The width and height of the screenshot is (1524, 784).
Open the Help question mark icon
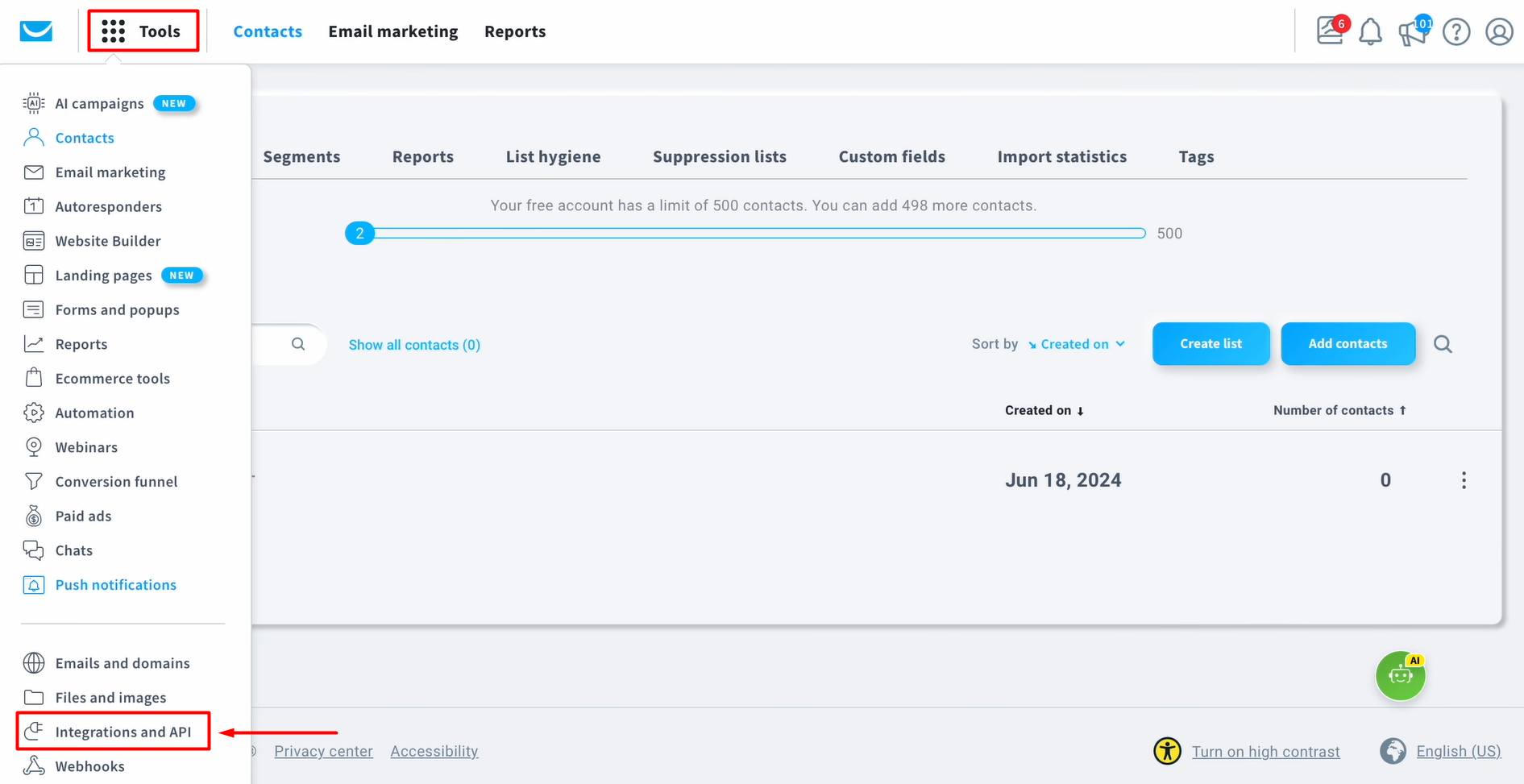pos(1456,31)
